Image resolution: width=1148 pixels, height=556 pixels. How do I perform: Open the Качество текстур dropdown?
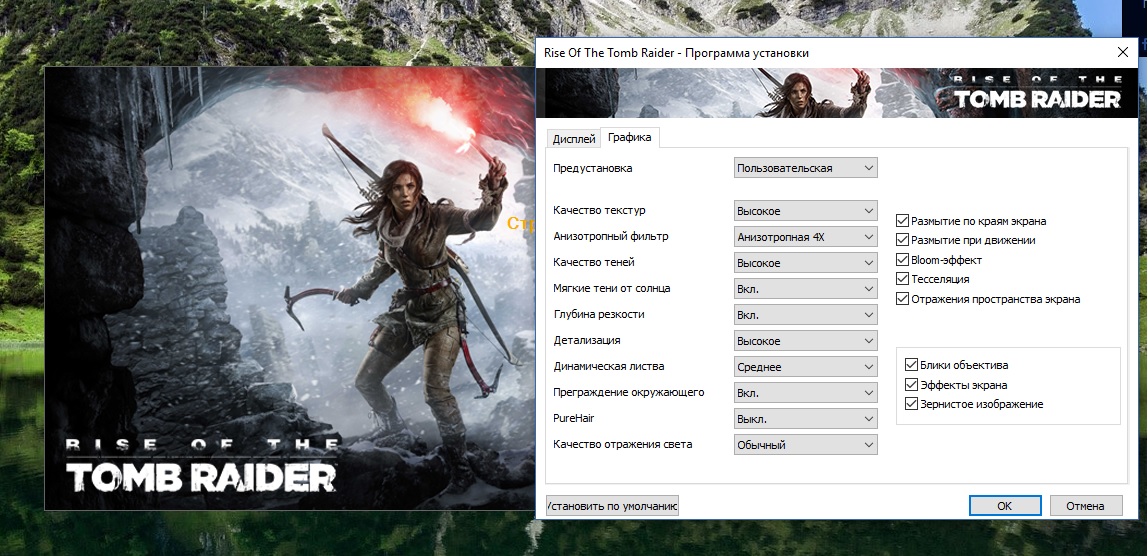click(x=805, y=211)
